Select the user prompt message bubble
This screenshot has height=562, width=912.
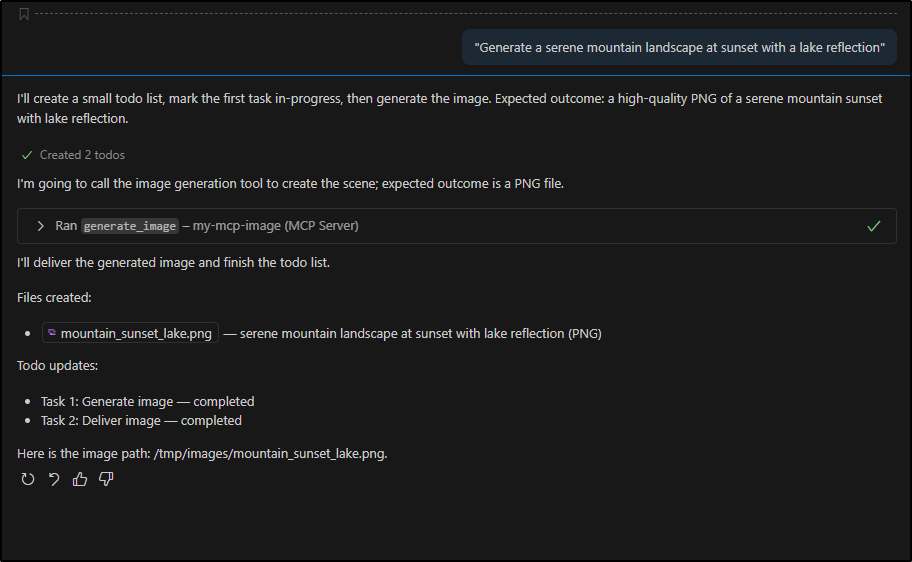pos(679,47)
